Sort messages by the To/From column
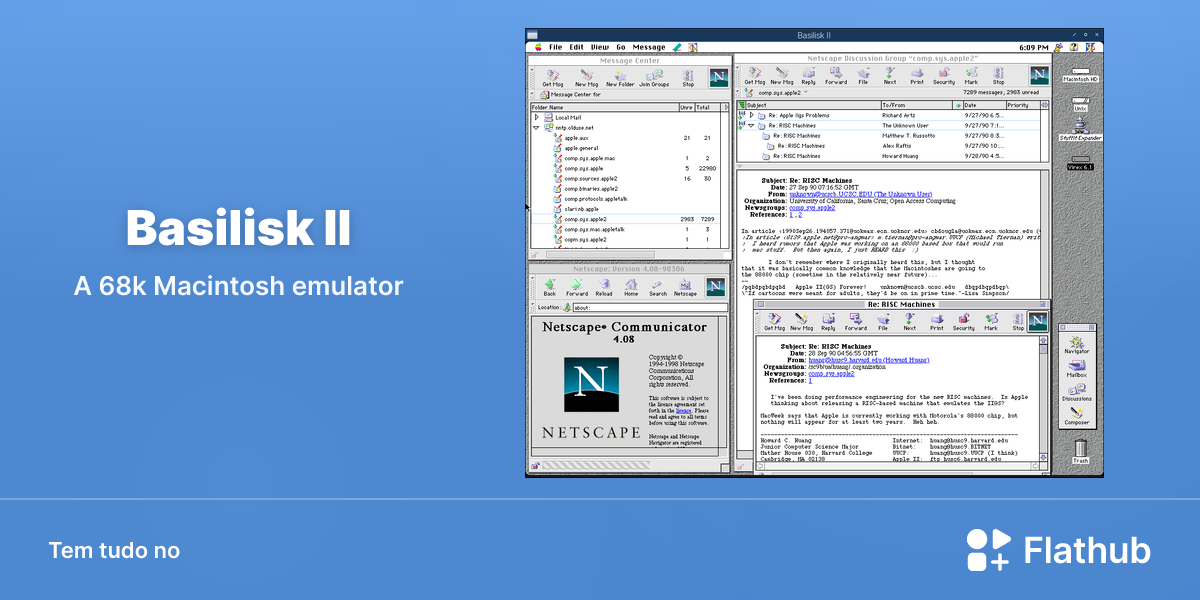Viewport: 1200px width, 600px height. coord(917,104)
